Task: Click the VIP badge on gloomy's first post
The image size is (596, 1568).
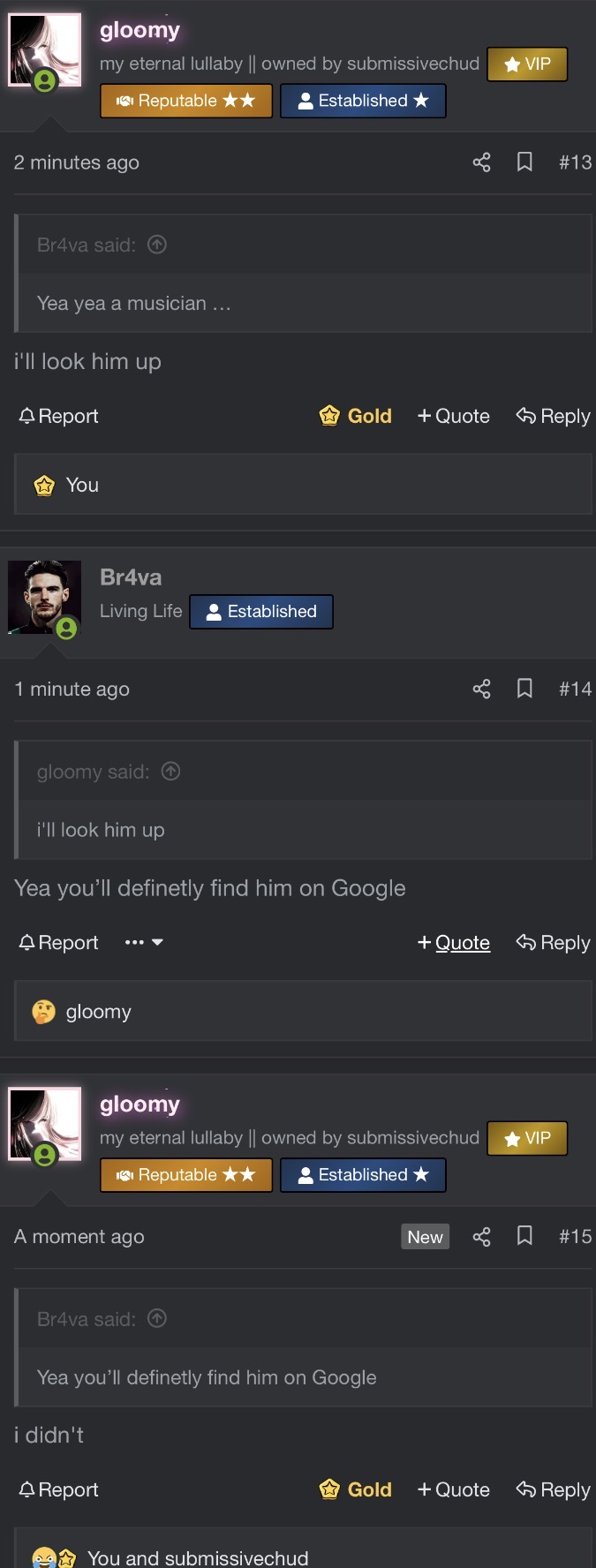Action: click(527, 64)
